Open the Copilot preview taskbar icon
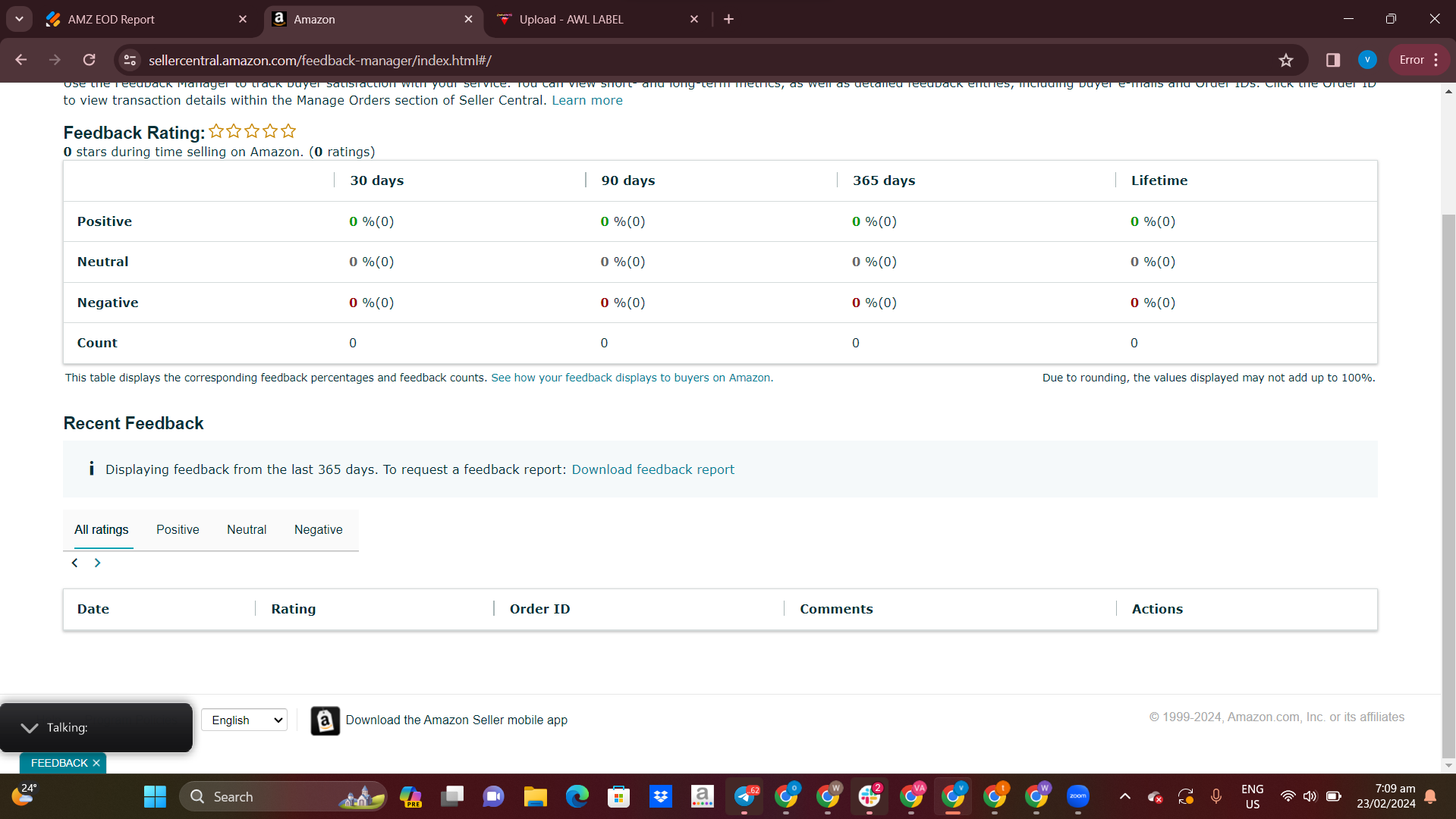 click(x=410, y=796)
